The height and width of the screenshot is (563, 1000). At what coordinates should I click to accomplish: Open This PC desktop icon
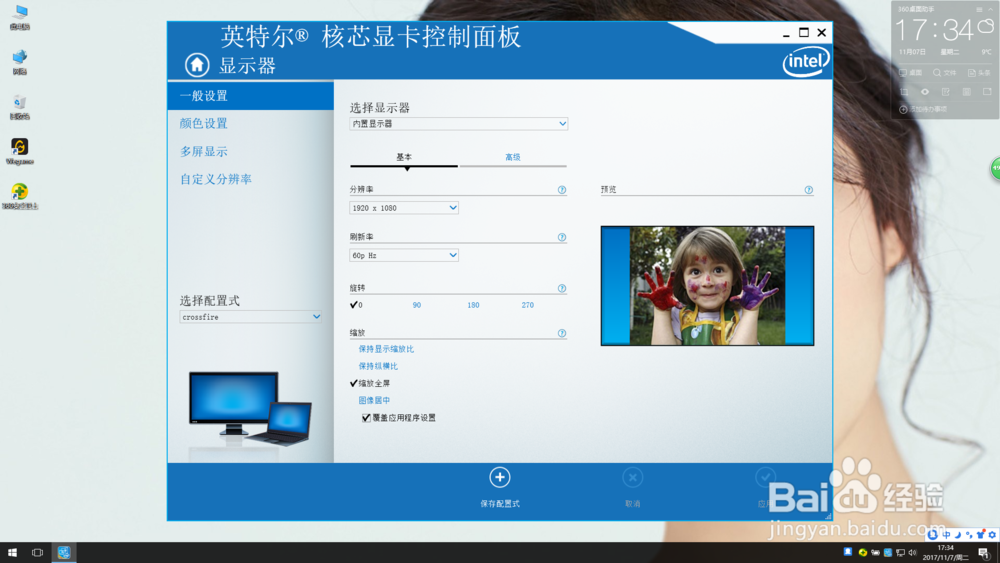pyautogui.click(x=20, y=17)
